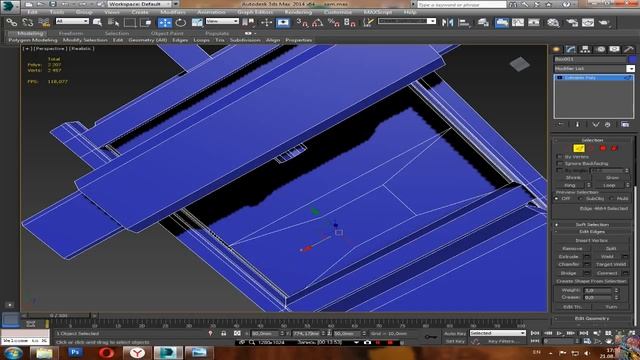Switch to the Freeform ribbon tab
The height and width of the screenshot is (360, 640).
(71, 33)
